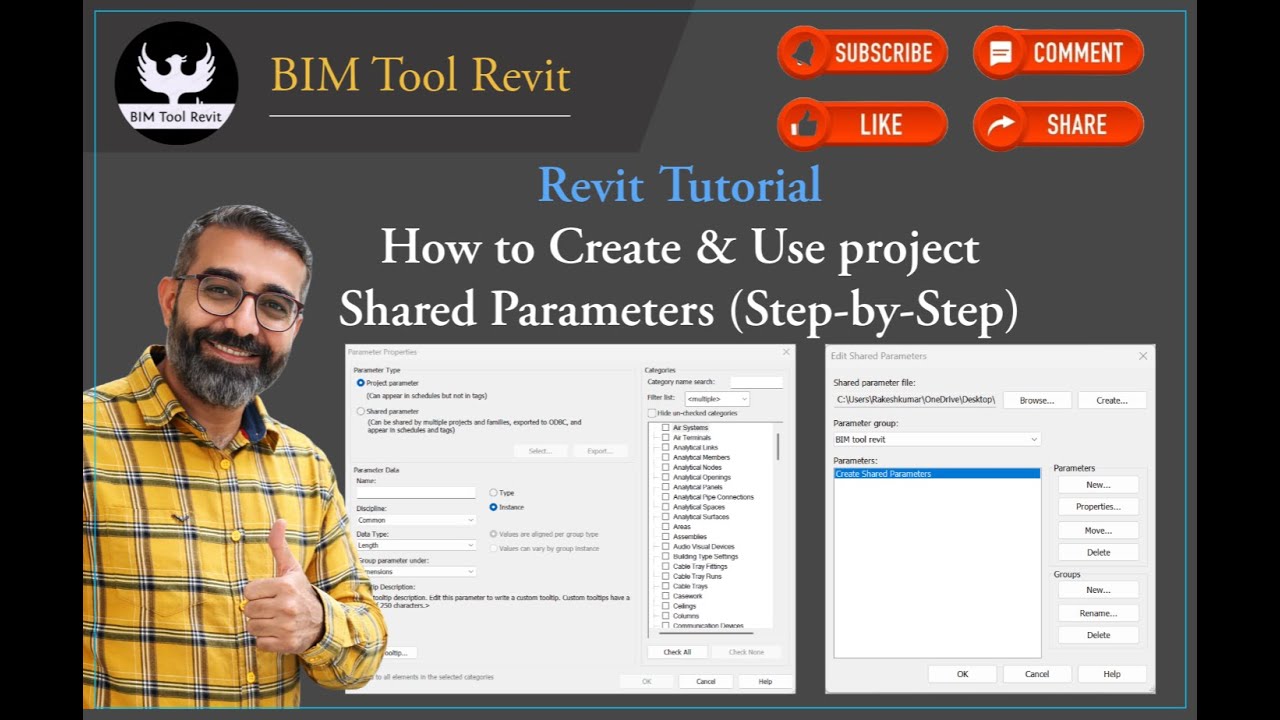Tick the Areas category checkbox
Screen dimensions: 1280x720
pos(666,527)
